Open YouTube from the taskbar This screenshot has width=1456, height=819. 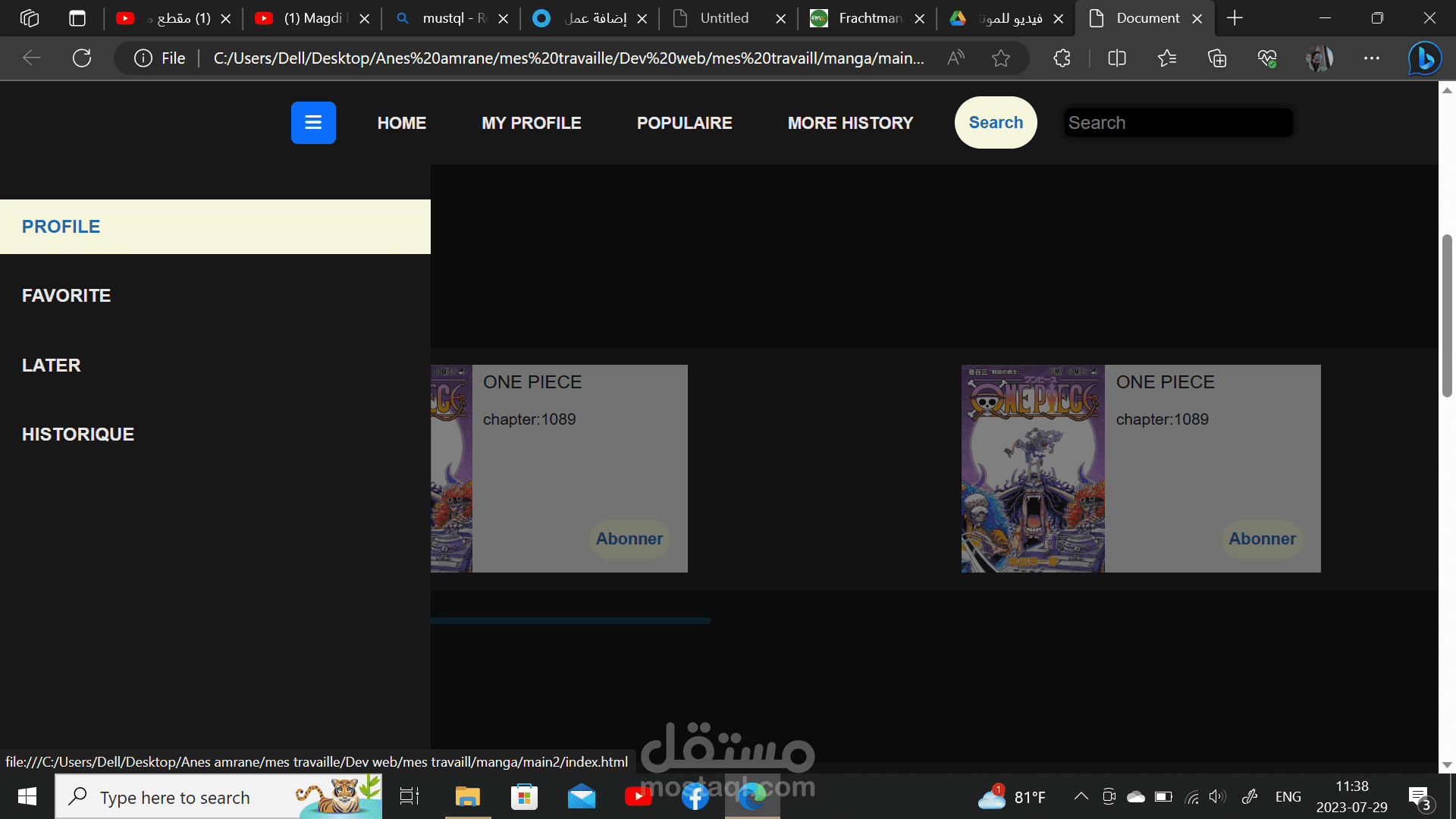[639, 796]
